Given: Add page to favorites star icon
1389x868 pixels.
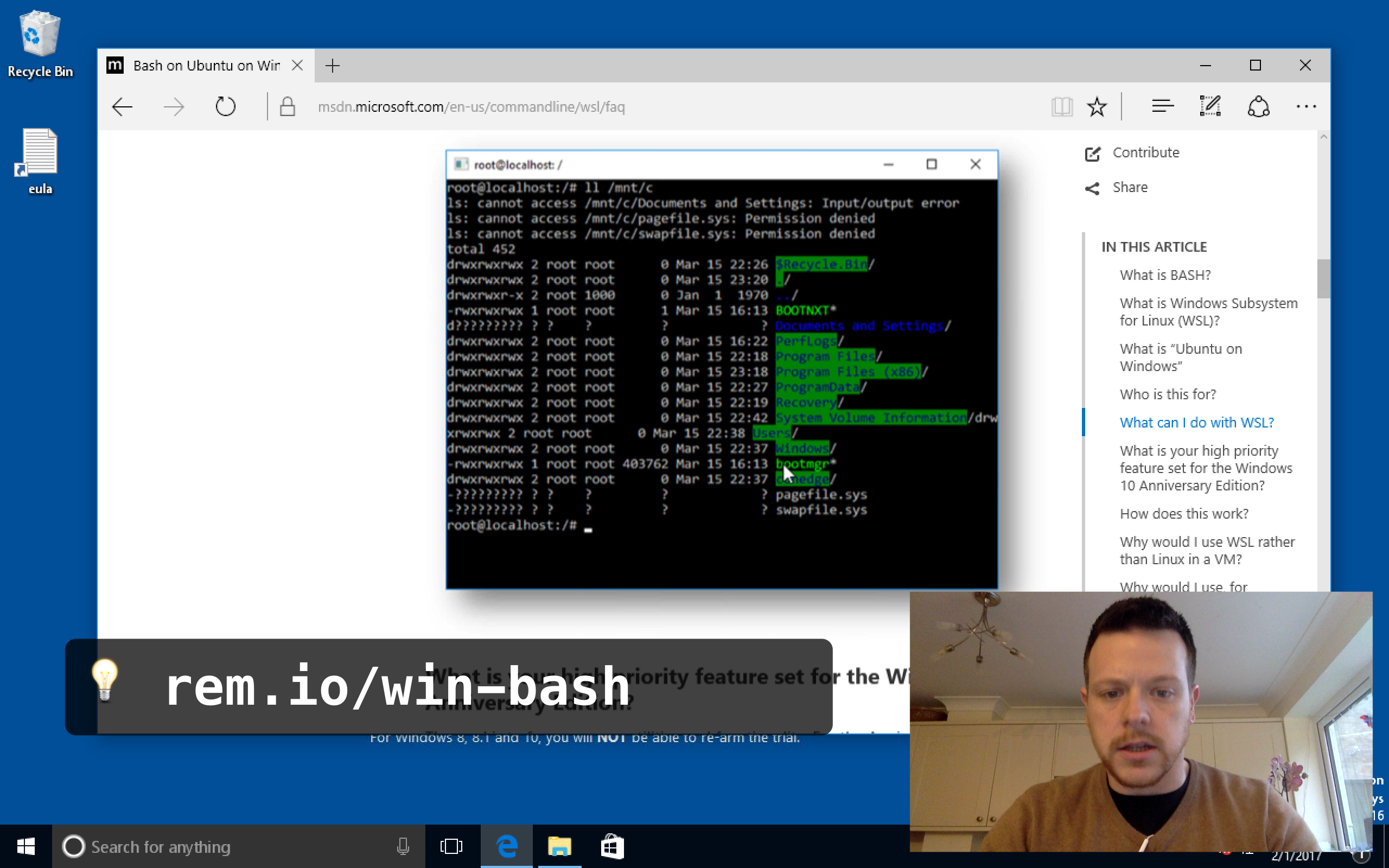Looking at the screenshot, I should 1096,107.
